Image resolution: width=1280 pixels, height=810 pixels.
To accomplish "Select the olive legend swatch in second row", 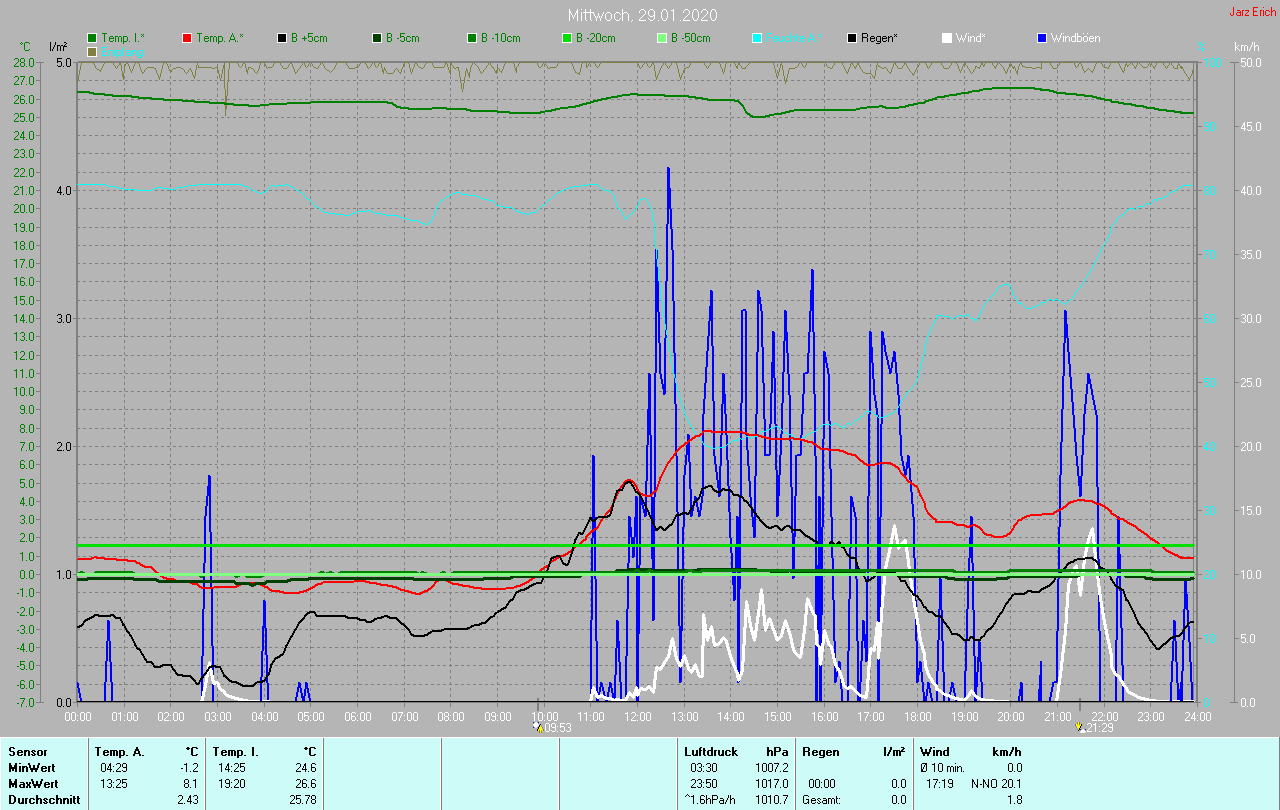I will pos(92,51).
